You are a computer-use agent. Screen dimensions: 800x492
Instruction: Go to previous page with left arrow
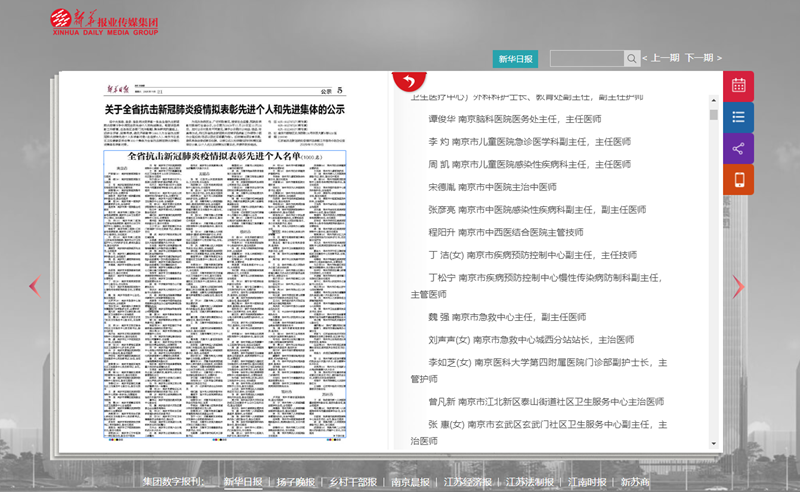click(x=35, y=286)
